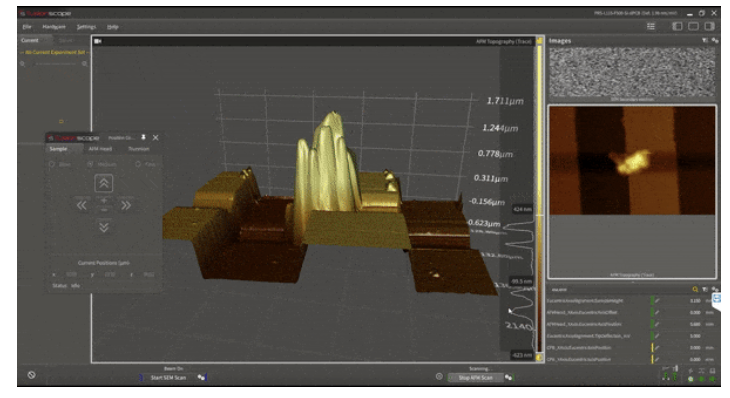Edit fourth parameter row pencil icon
This screenshot has height=398, width=730.
point(657,336)
